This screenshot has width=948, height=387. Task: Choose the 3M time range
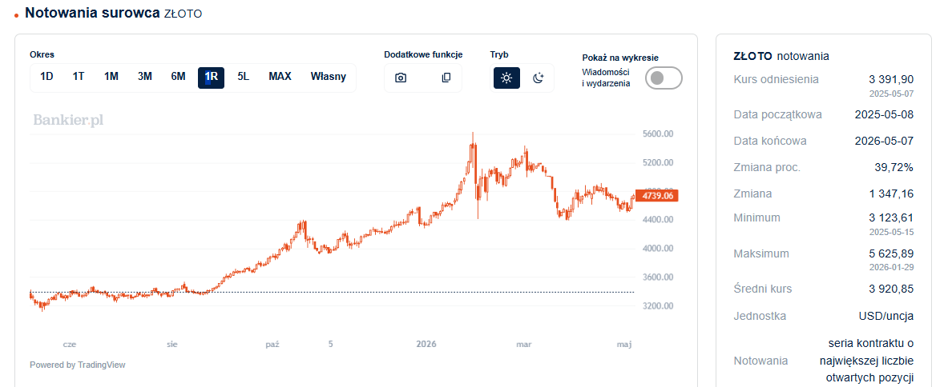pyautogui.click(x=144, y=77)
